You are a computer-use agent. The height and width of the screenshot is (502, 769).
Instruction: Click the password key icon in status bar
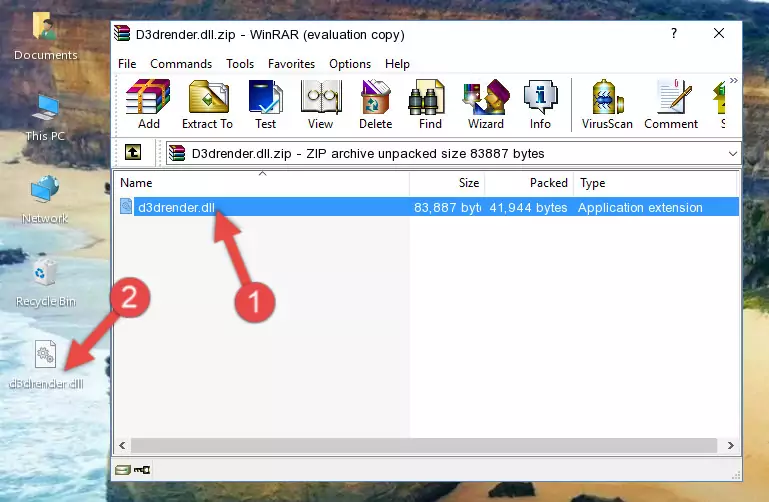click(142, 470)
